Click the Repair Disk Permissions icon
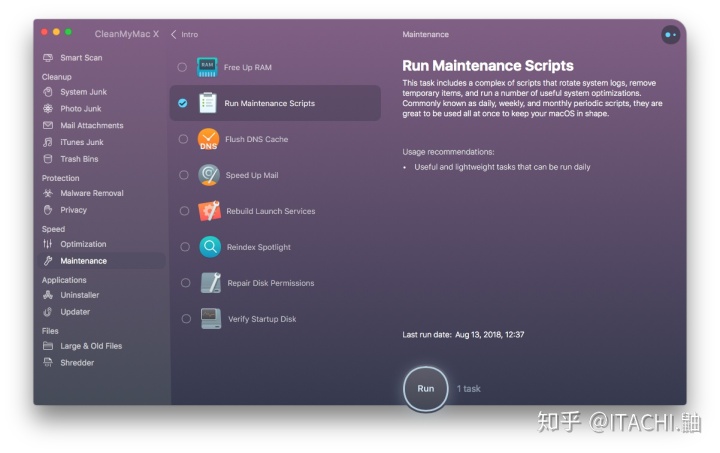 click(x=211, y=283)
